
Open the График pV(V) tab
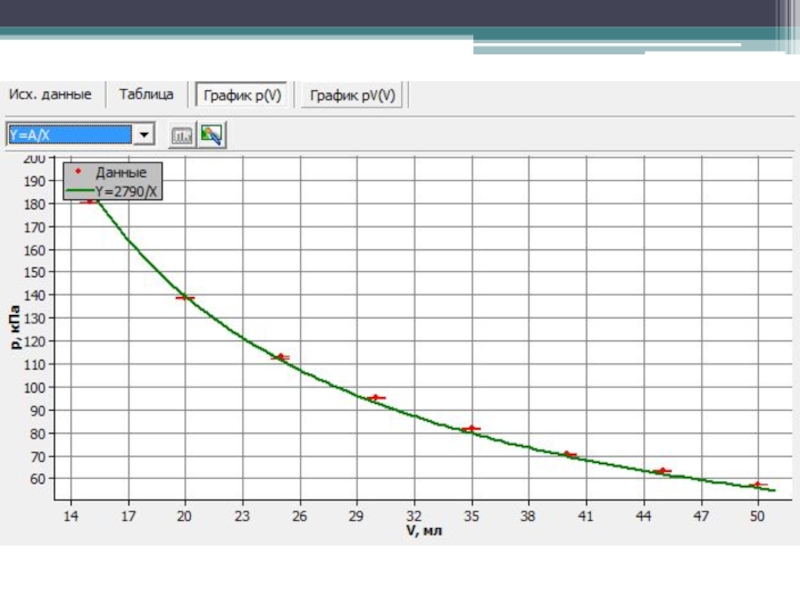[x=352, y=96]
